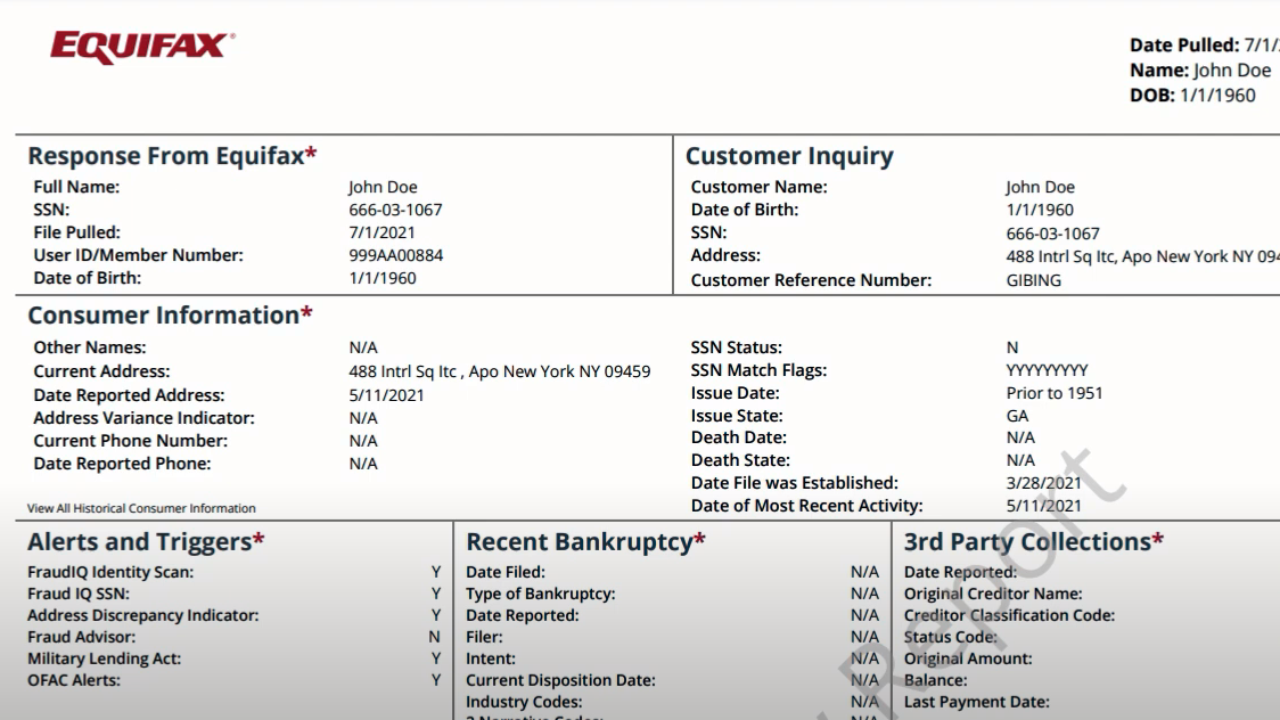Click the SSN Match Flags value YYYYYYYYY

(x=1046, y=370)
